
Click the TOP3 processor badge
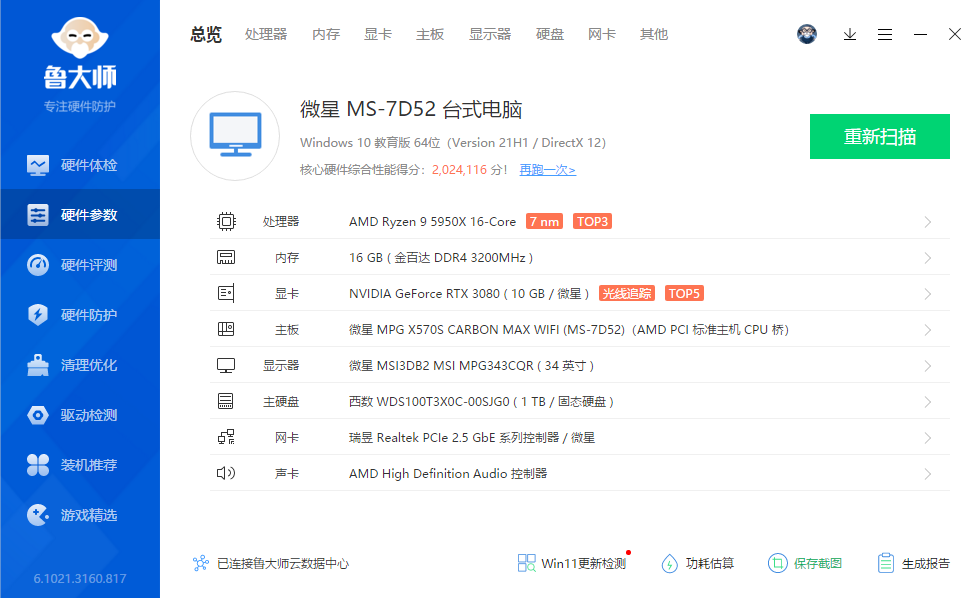593,222
